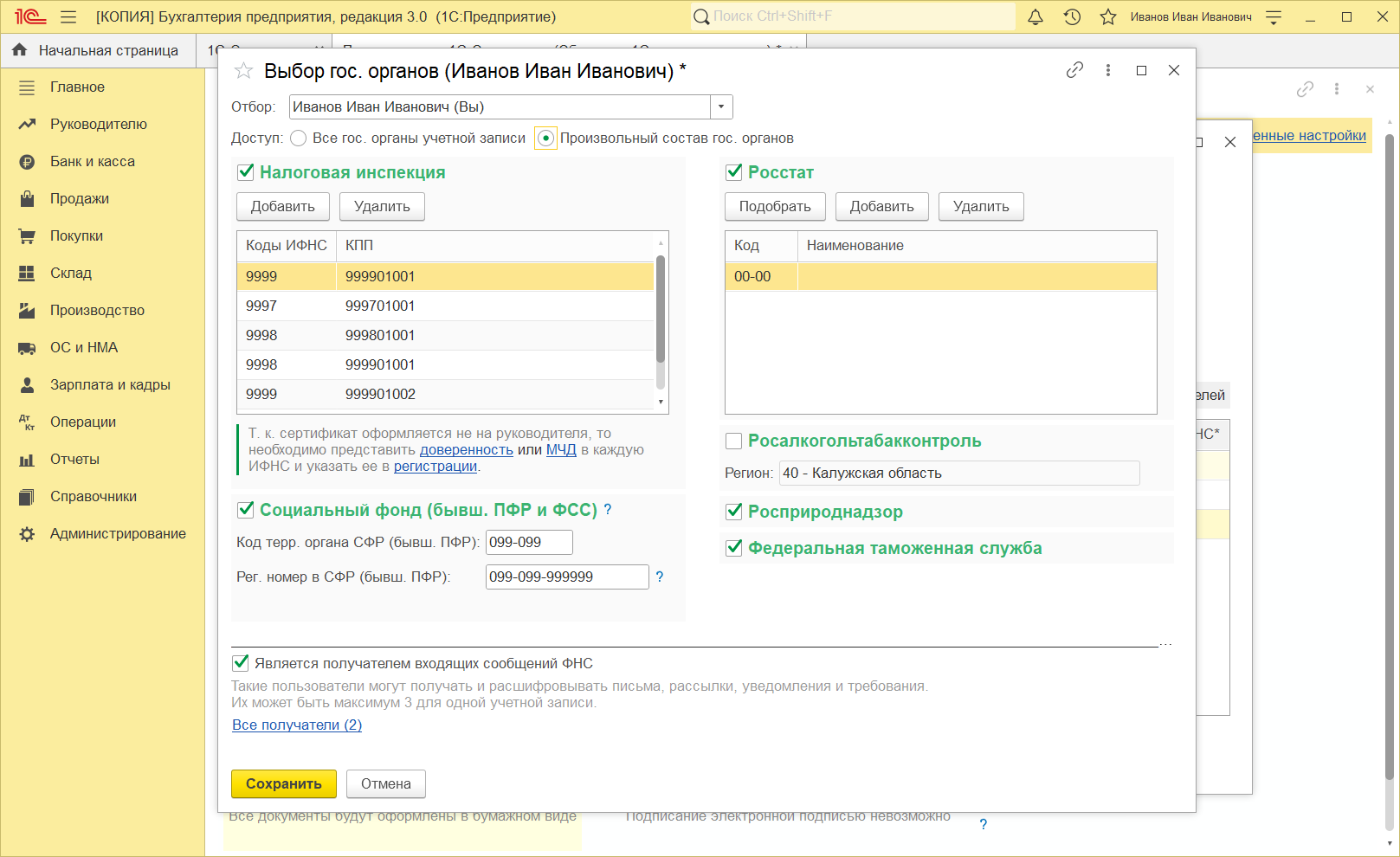The width and height of the screenshot is (1400, 857).
Task: Open Банк и касса section
Action: [x=93, y=161]
